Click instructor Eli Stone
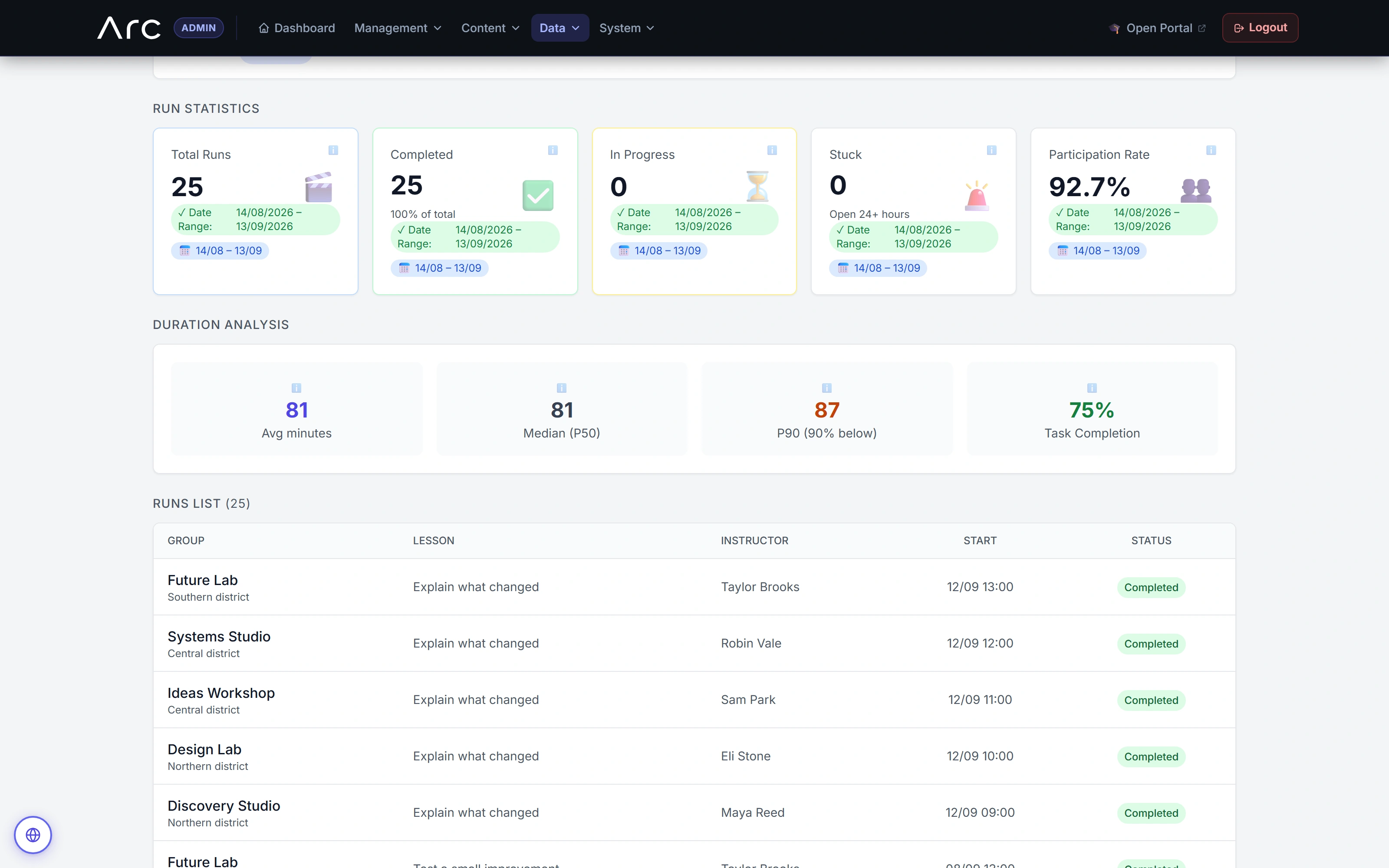 pyautogui.click(x=746, y=756)
